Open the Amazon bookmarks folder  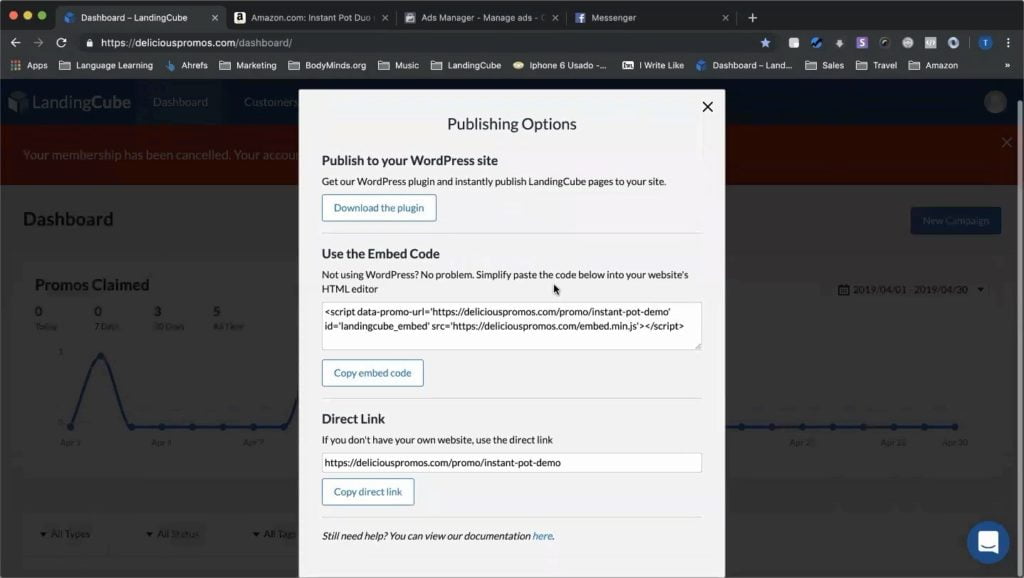click(x=933, y=65)
